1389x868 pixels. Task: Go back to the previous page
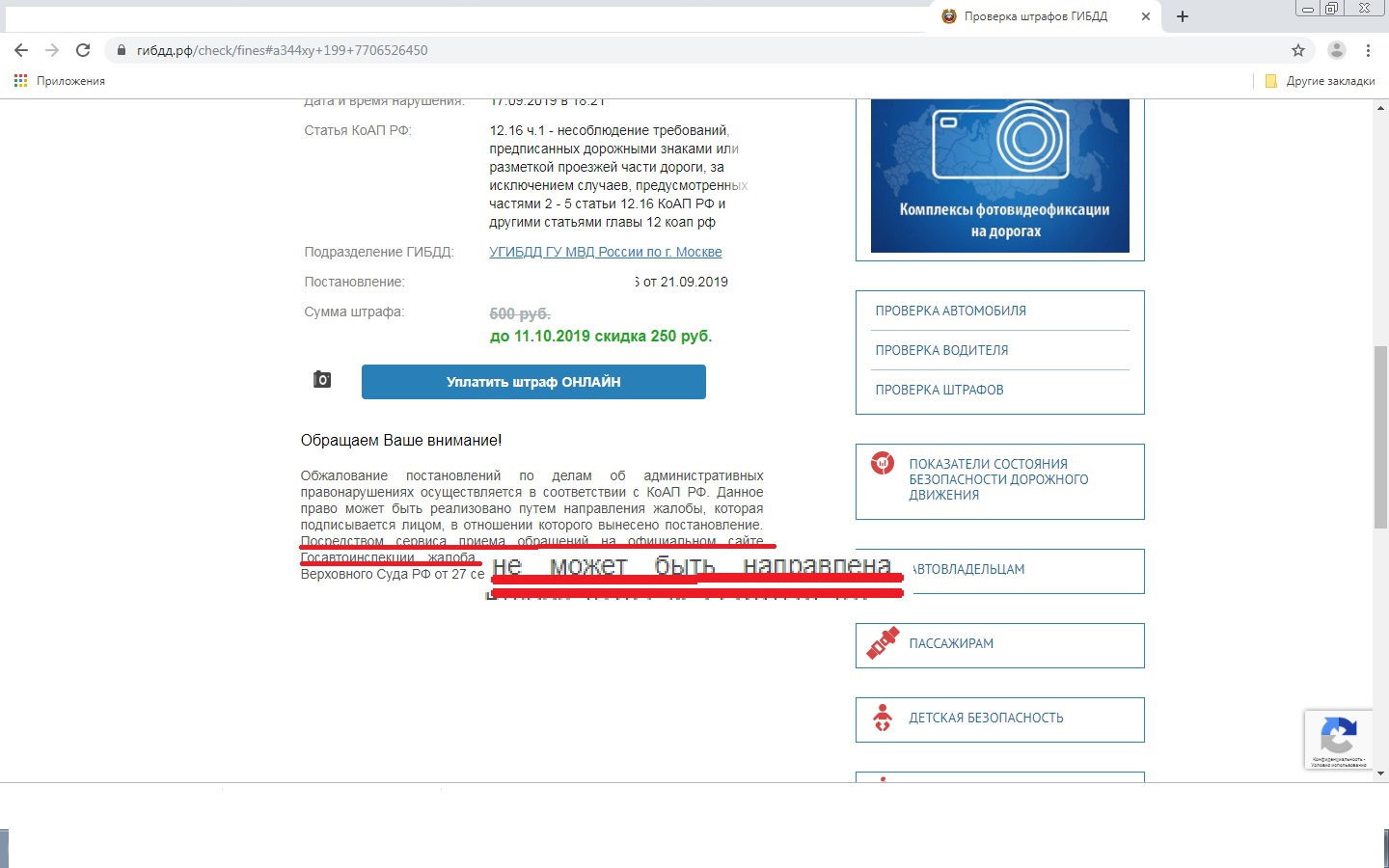(21, 50)
